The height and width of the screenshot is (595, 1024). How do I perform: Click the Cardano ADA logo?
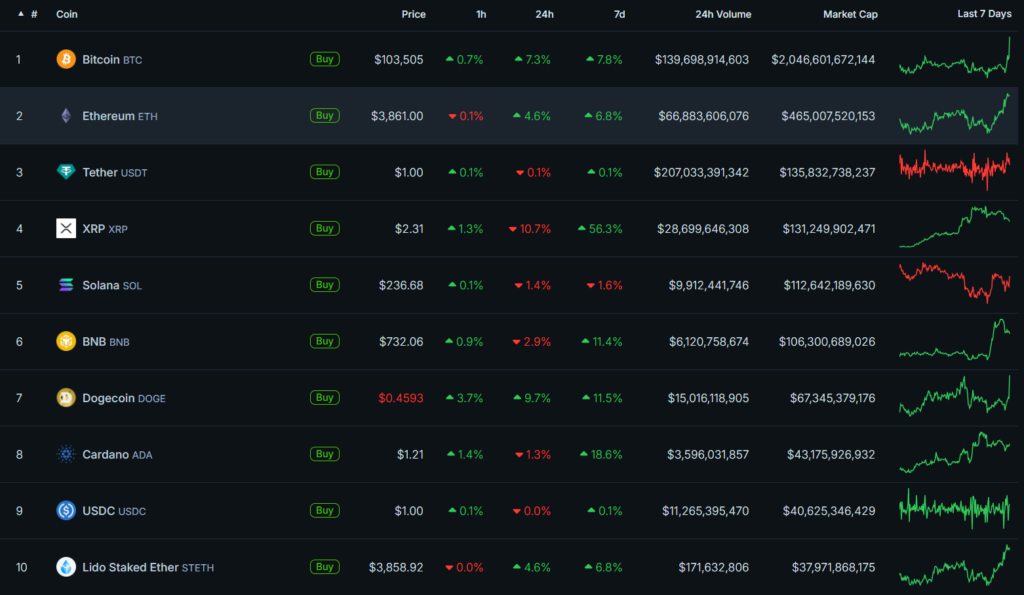(x=66, y=453)
